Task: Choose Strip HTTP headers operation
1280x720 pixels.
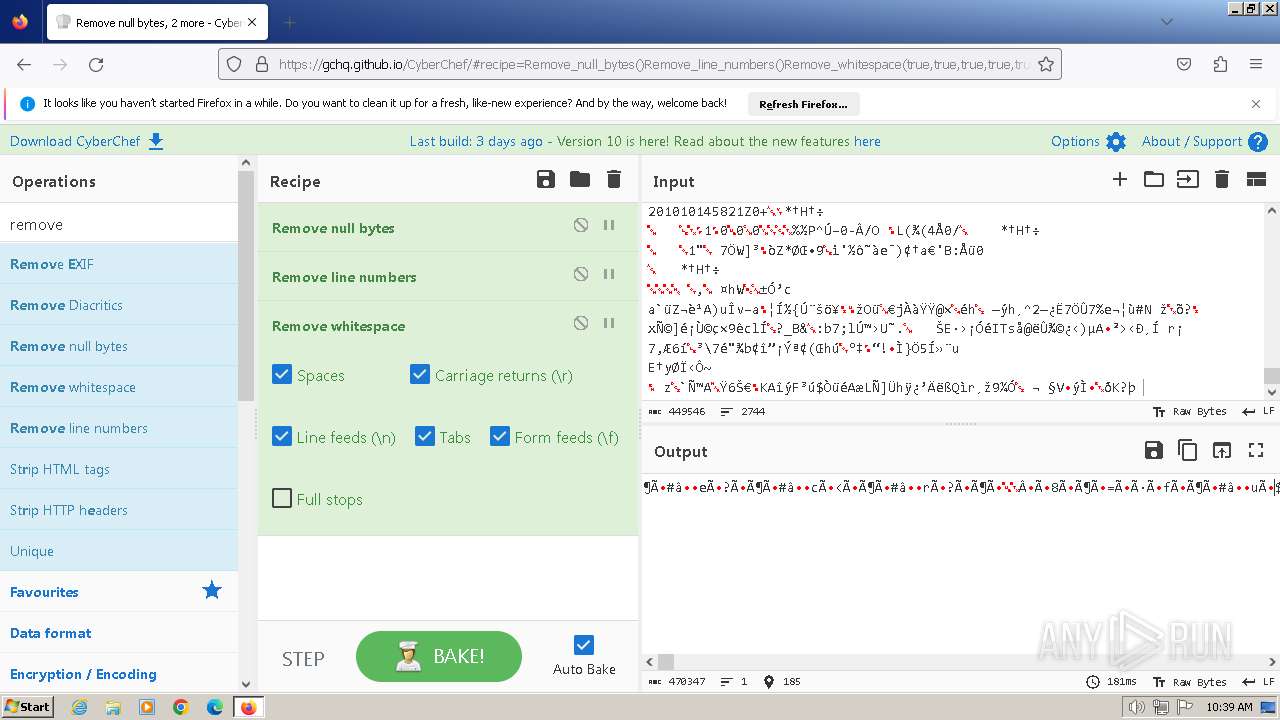Action: point(119,510)
